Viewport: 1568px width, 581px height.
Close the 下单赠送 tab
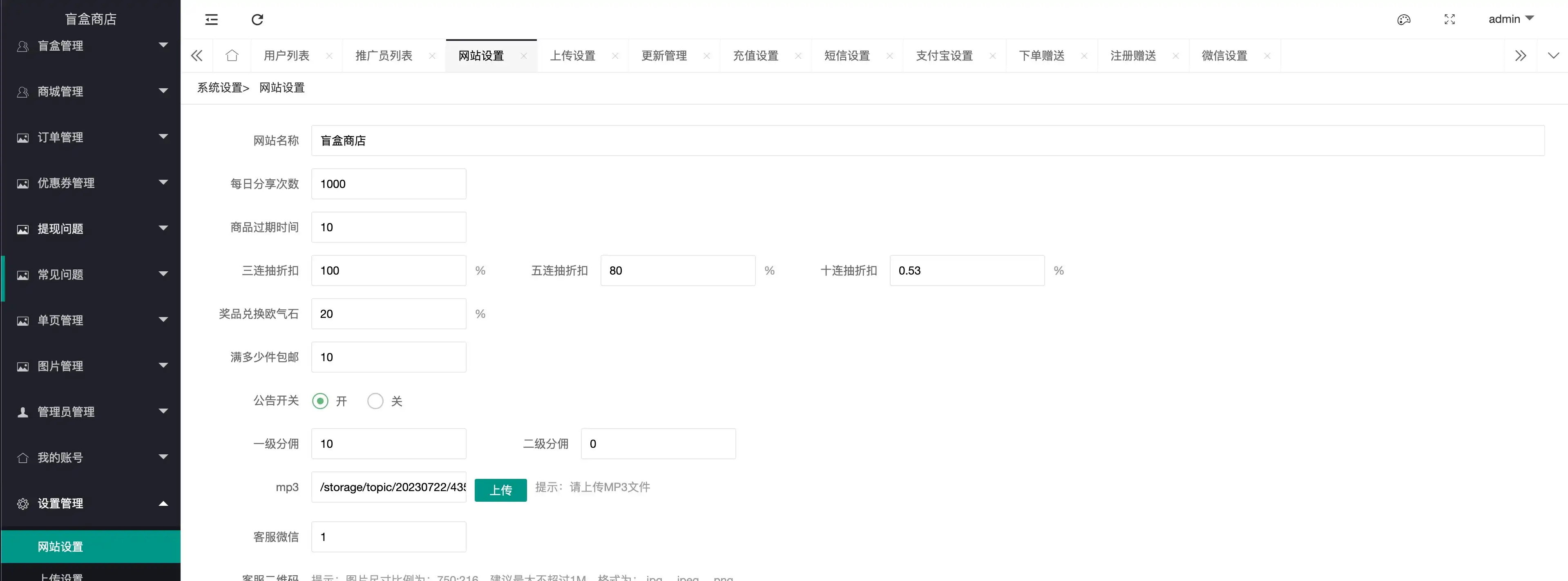pos(1084,56)
